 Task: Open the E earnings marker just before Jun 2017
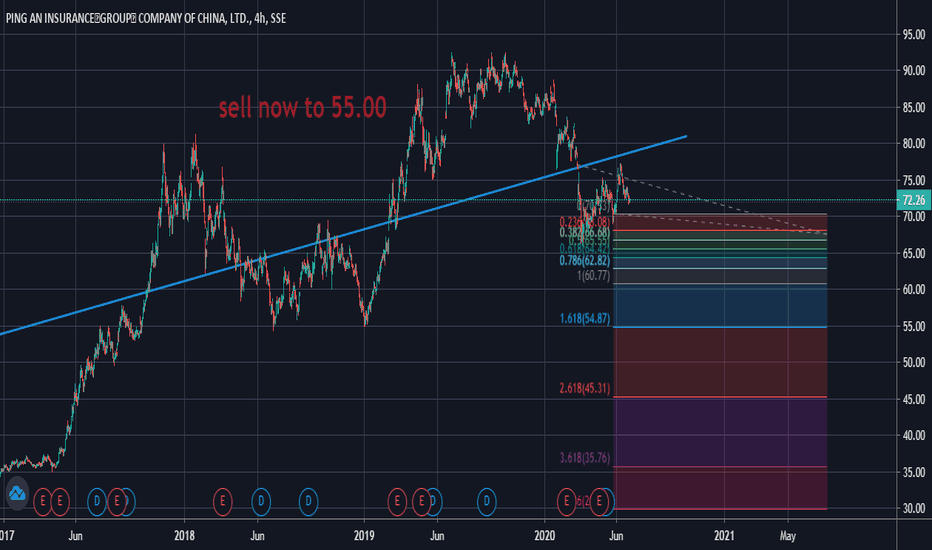pos(60,502)
